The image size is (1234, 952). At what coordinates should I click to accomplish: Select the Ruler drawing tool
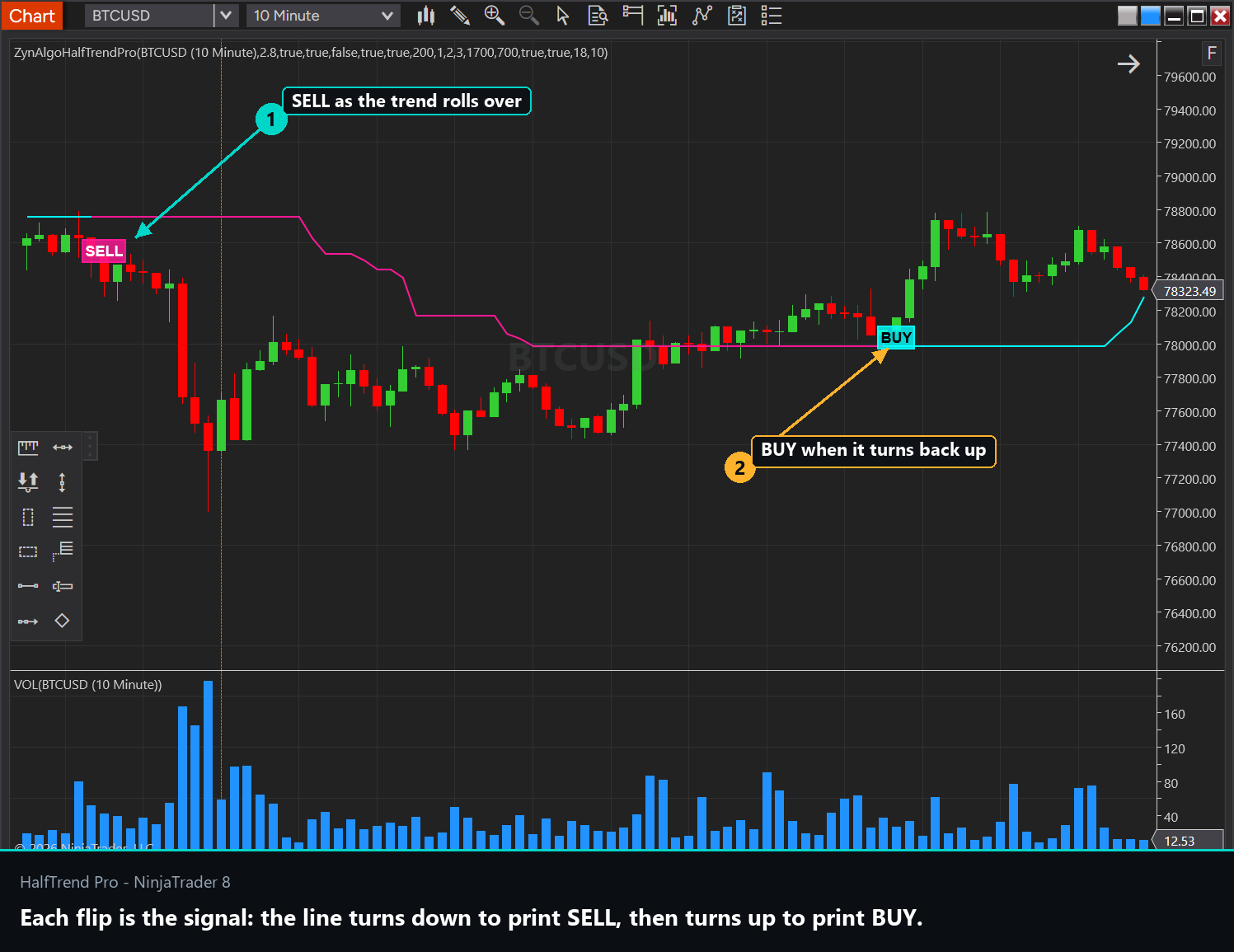(28, 448)
